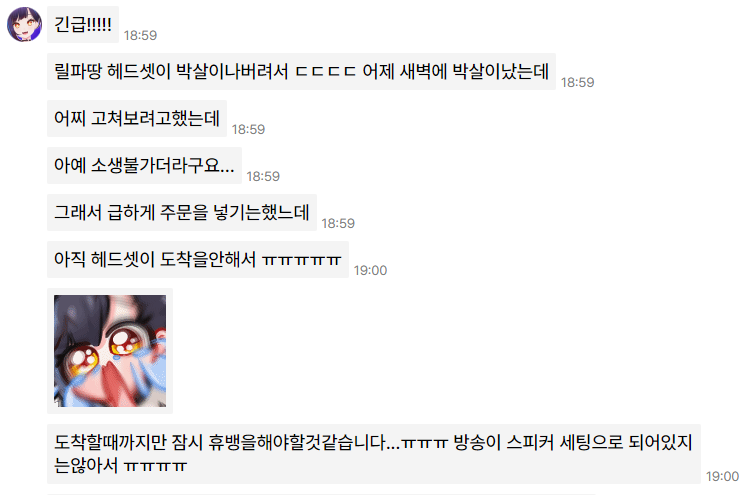Click the 18:59 timestamp next to 아예 소생불가더라구요

pyautogui.click(x=263, y=176)
